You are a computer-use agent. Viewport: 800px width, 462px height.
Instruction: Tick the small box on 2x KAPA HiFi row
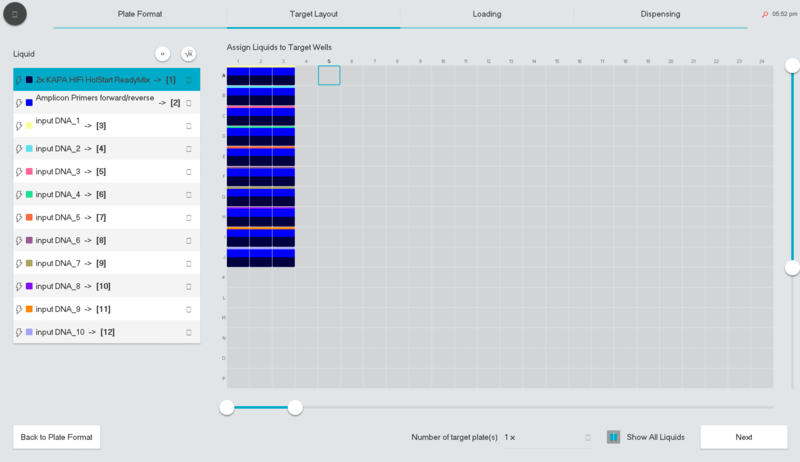[x=189, y=80]
